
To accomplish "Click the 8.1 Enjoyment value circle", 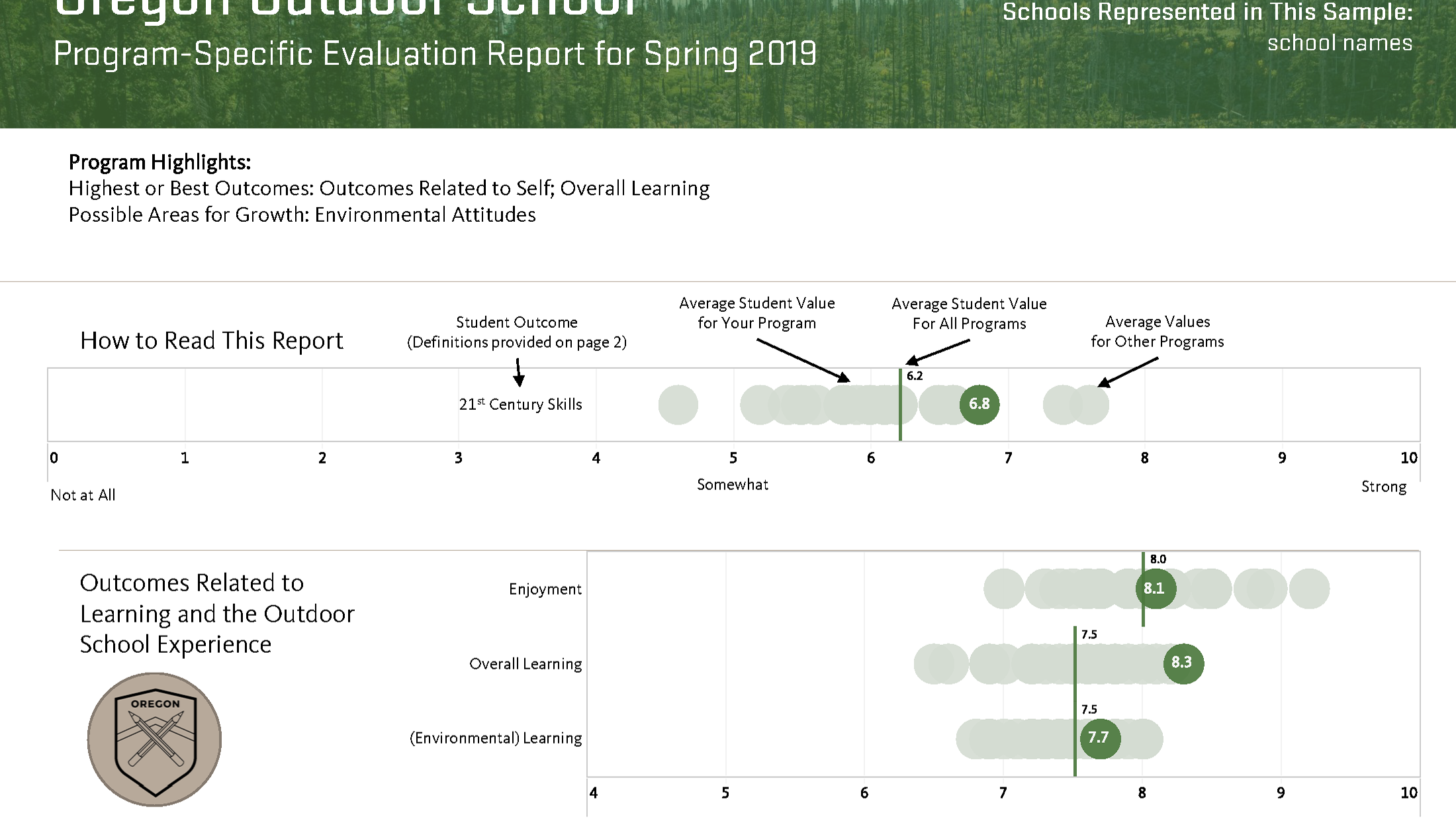I will pos(1156,588).
